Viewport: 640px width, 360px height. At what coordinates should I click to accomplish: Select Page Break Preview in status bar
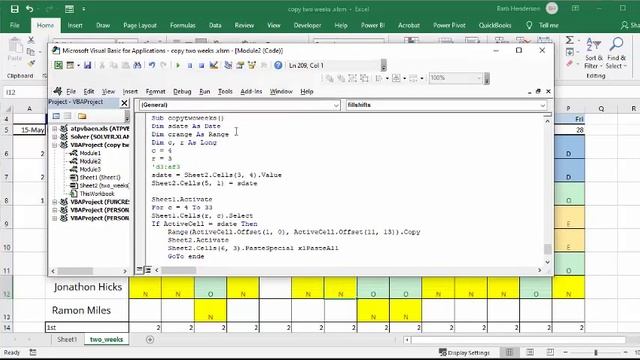(550, 352)
